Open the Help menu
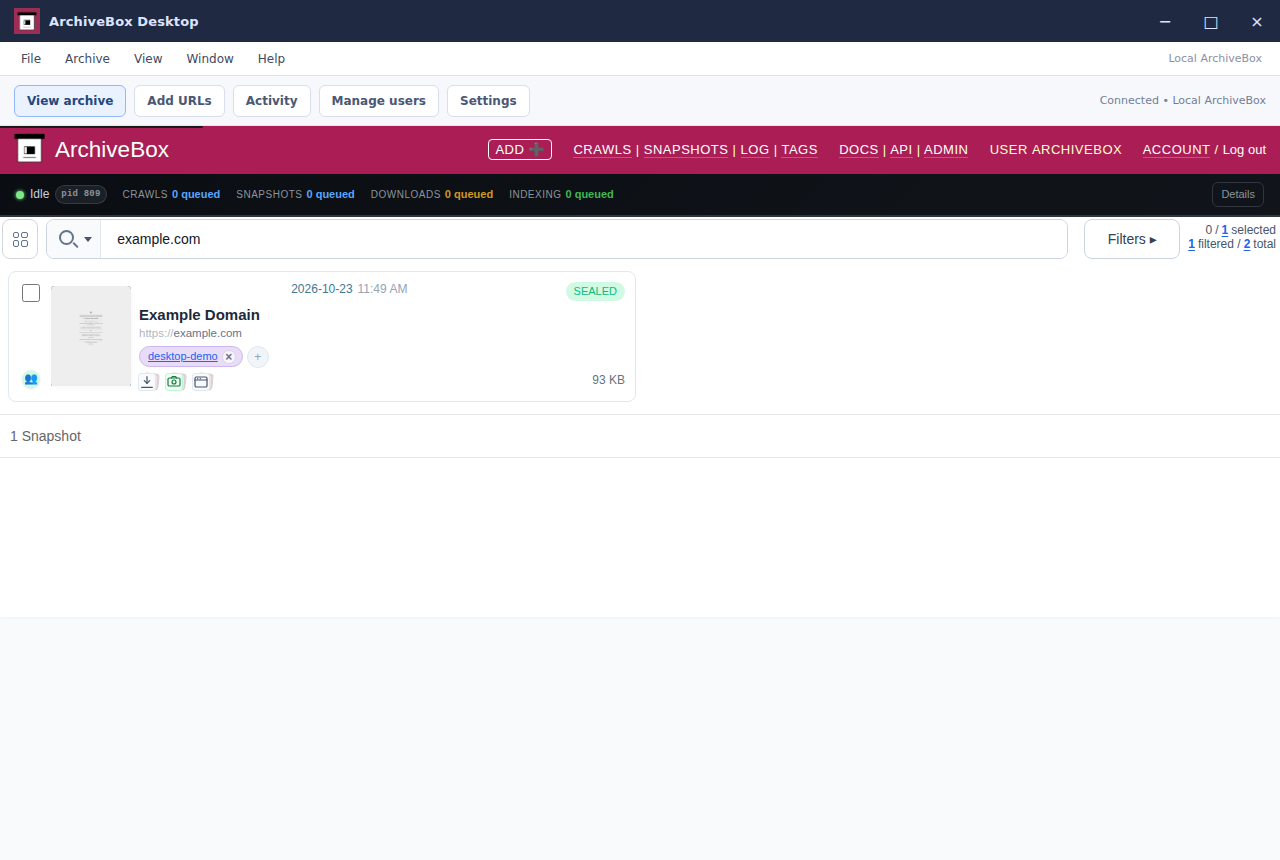Screen dimensions: 1280x860 271,59
